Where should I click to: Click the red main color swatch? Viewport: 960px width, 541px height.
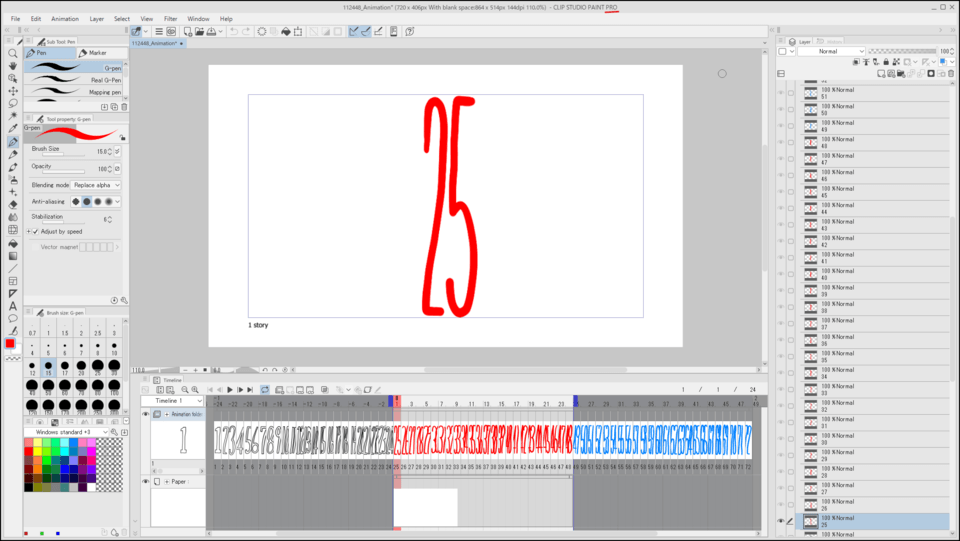[x=10, y=343]
